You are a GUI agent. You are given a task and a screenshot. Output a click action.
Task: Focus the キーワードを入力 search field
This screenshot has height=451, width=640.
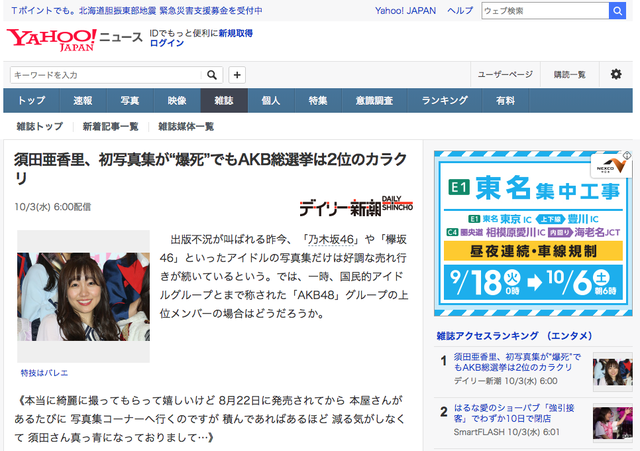tap(106, 75)
